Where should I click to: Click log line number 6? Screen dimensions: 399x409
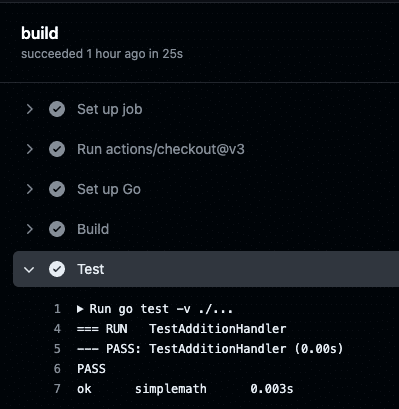[57, 369]
